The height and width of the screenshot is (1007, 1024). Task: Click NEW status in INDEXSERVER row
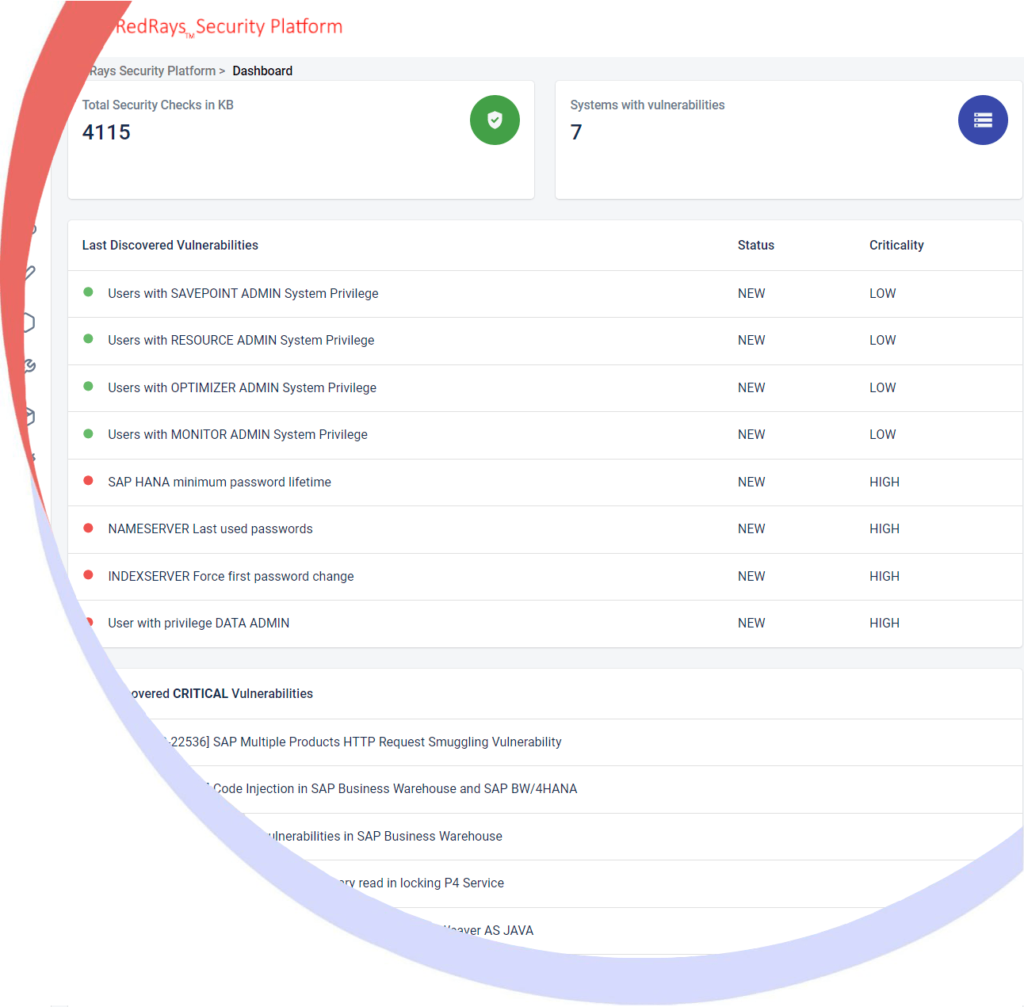tap(751, 576)
